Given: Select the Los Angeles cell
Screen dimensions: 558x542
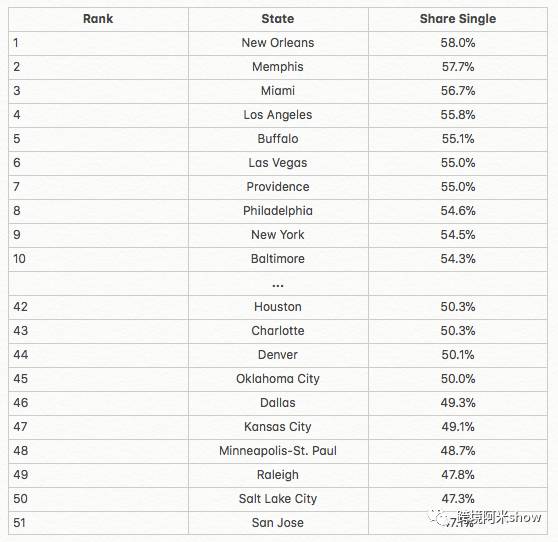Looking at the screenshot, I should click(278, 115).
